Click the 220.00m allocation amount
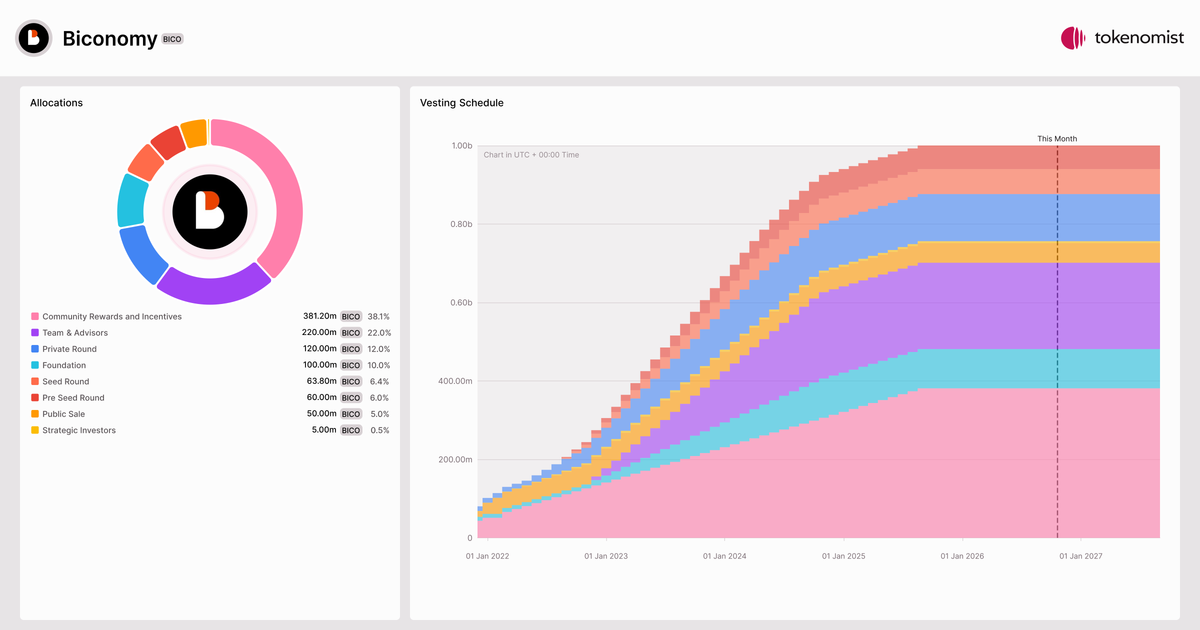 click(320, 333)
